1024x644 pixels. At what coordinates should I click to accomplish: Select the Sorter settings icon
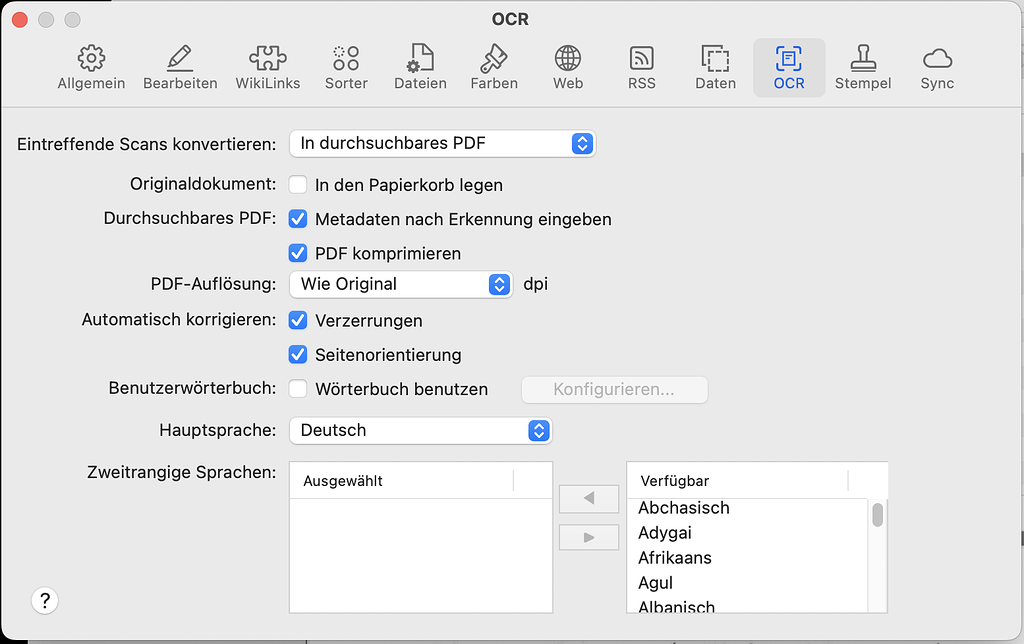tap(346, 66)
